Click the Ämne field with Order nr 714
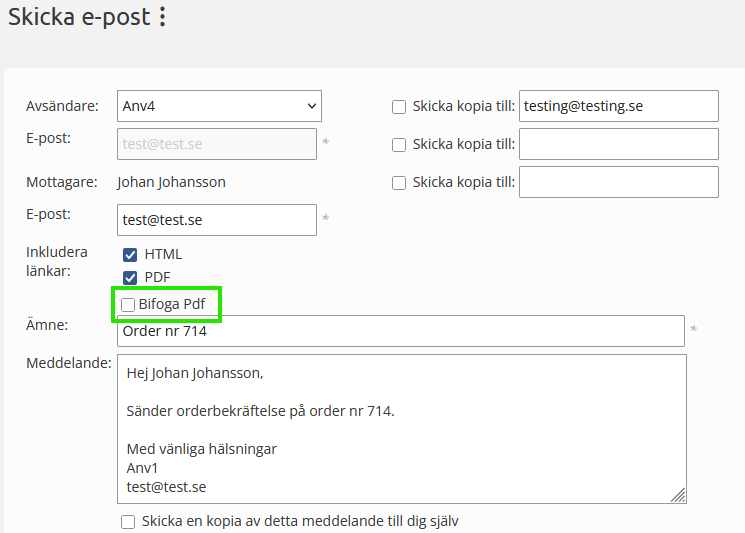745x533 pixels. (400, 331)
